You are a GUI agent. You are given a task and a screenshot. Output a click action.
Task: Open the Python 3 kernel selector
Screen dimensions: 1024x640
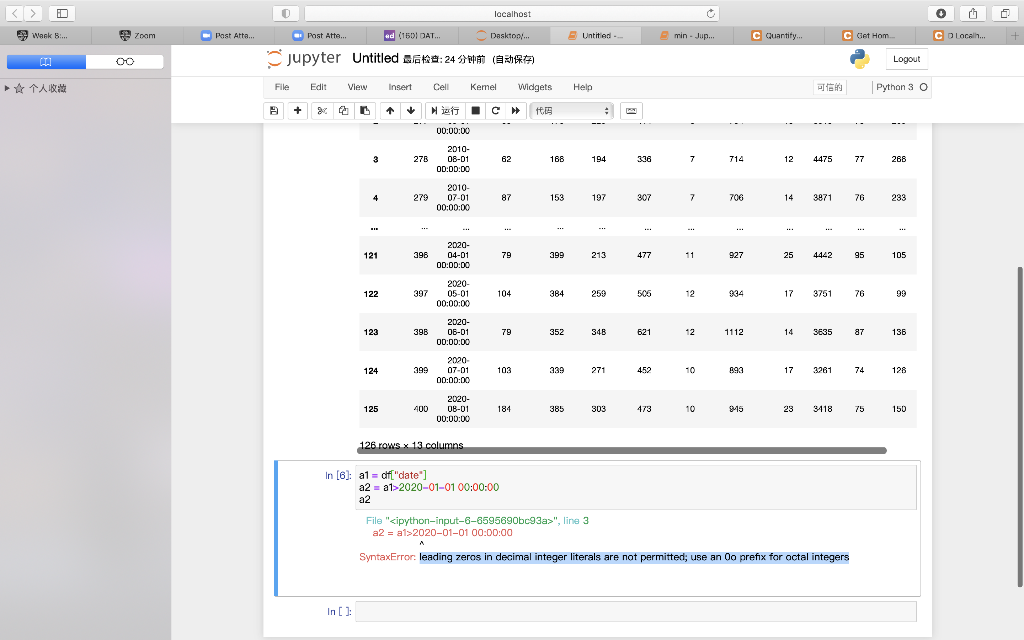click(x=898, y=87)
